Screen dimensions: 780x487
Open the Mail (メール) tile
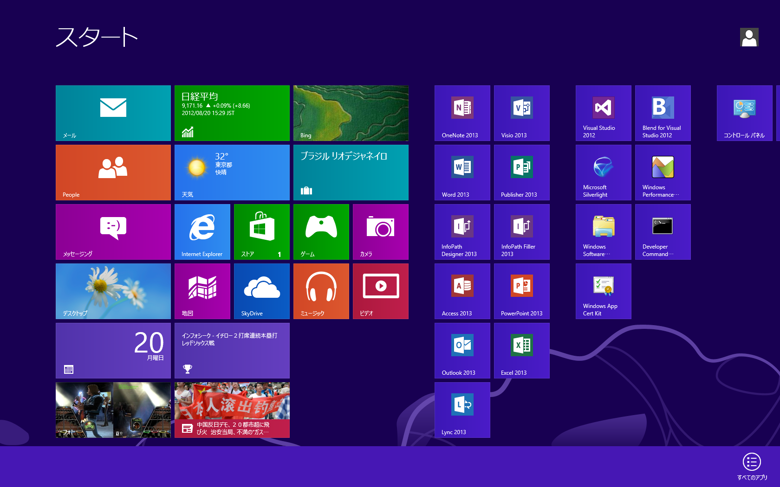pos(113,113)
